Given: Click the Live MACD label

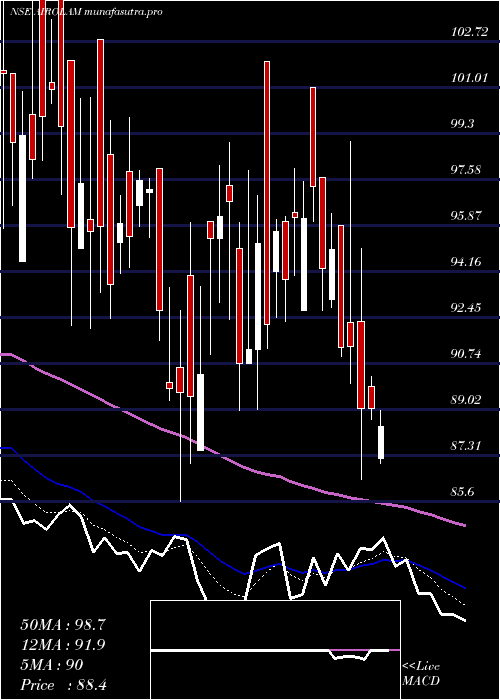Looking at the screenshot, I should pyautogui.click(x=421, y=674).
